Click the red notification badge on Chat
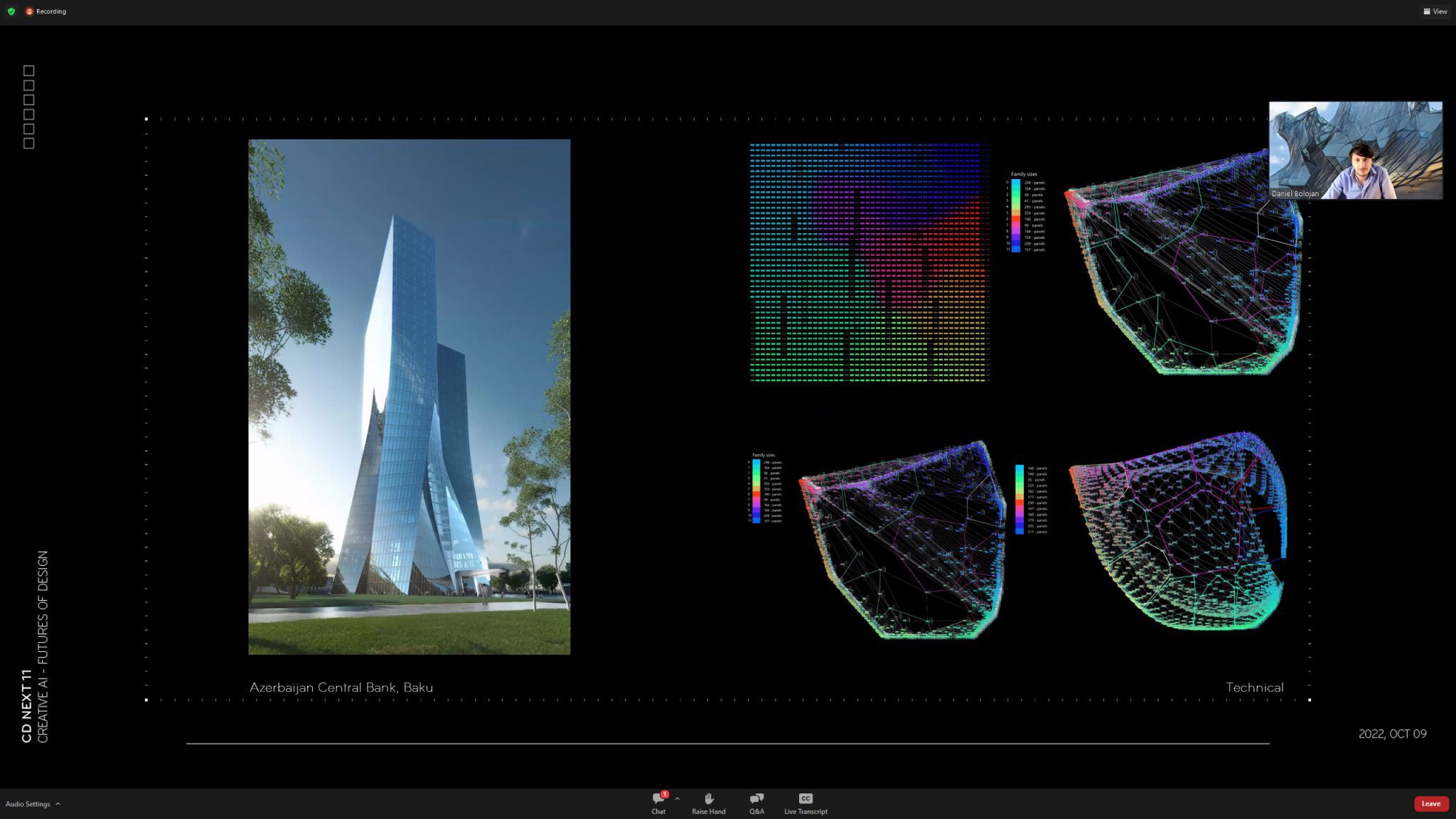The image size is (1456, 819). (x=665, y=794)
